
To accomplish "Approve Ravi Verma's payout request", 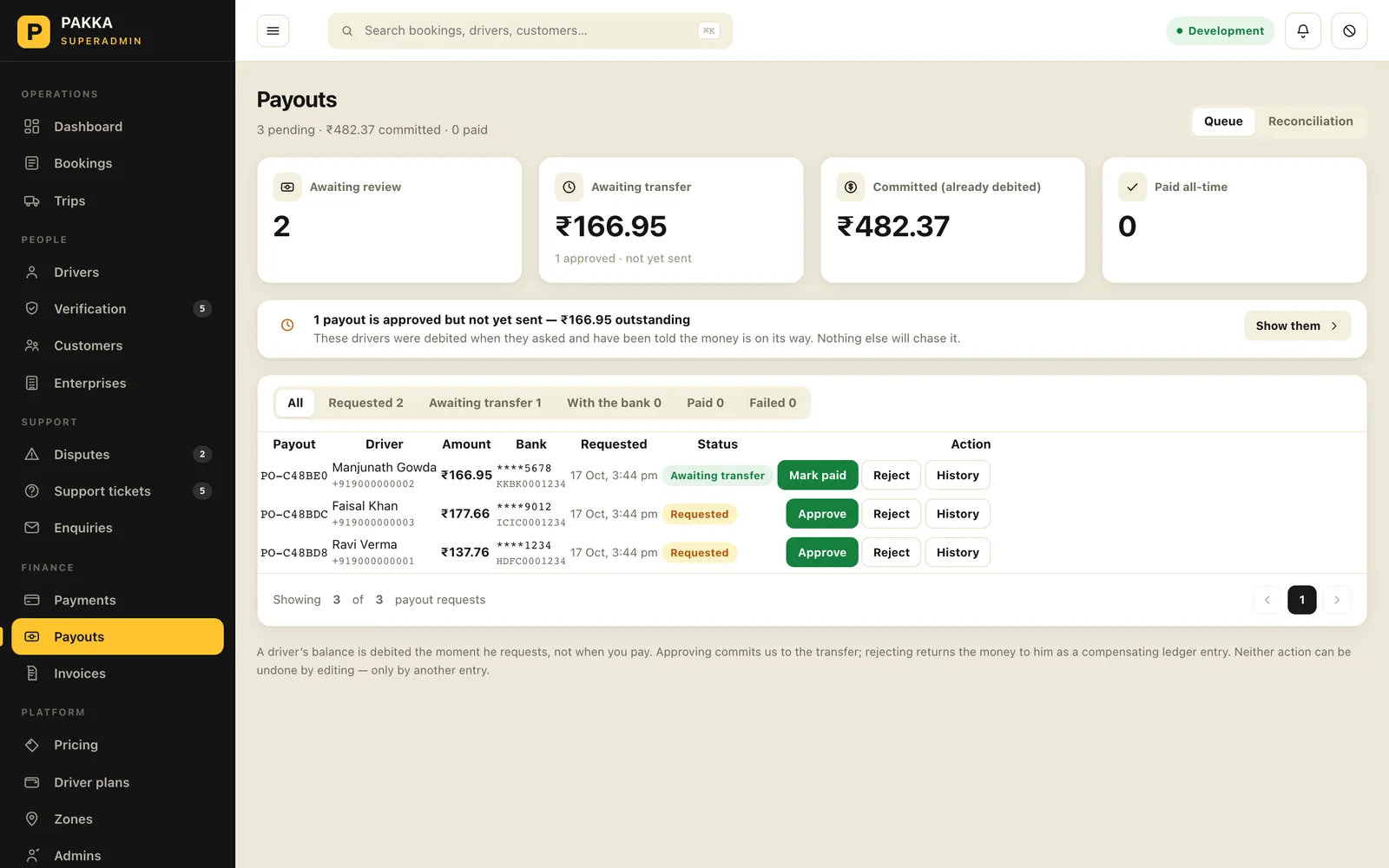I will pyautogui.click(x=822, y=552).
